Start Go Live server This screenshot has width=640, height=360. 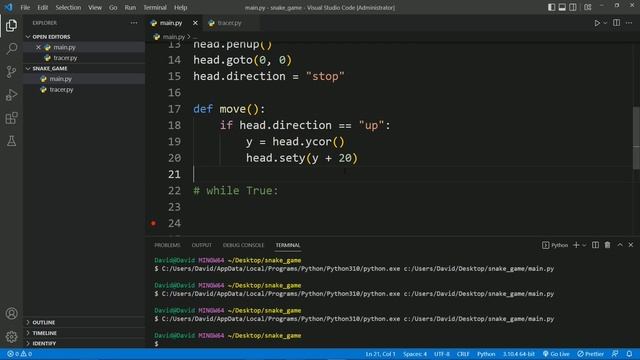(556, 354)
